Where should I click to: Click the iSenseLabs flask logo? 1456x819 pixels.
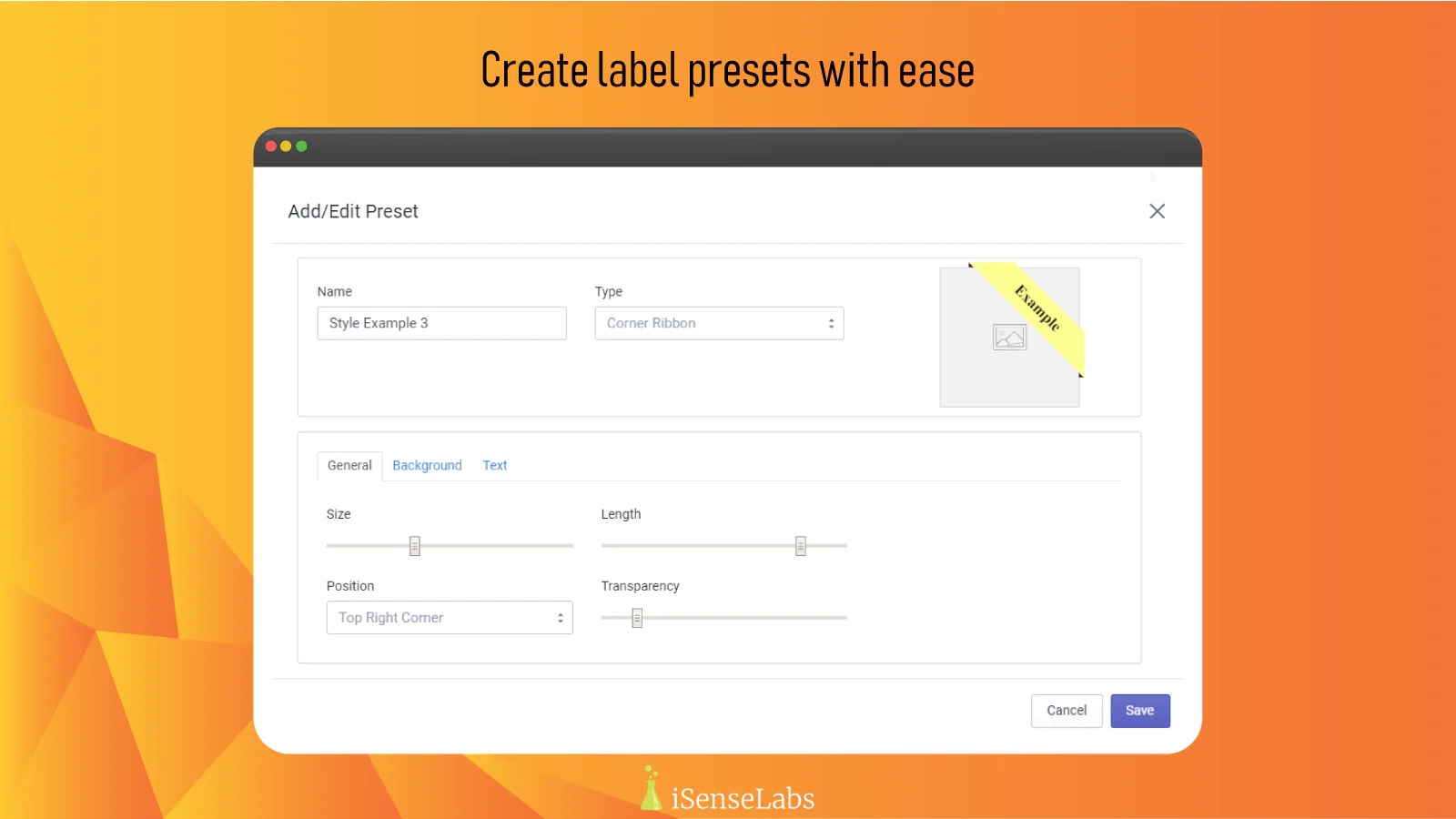(x=651, y=789)
